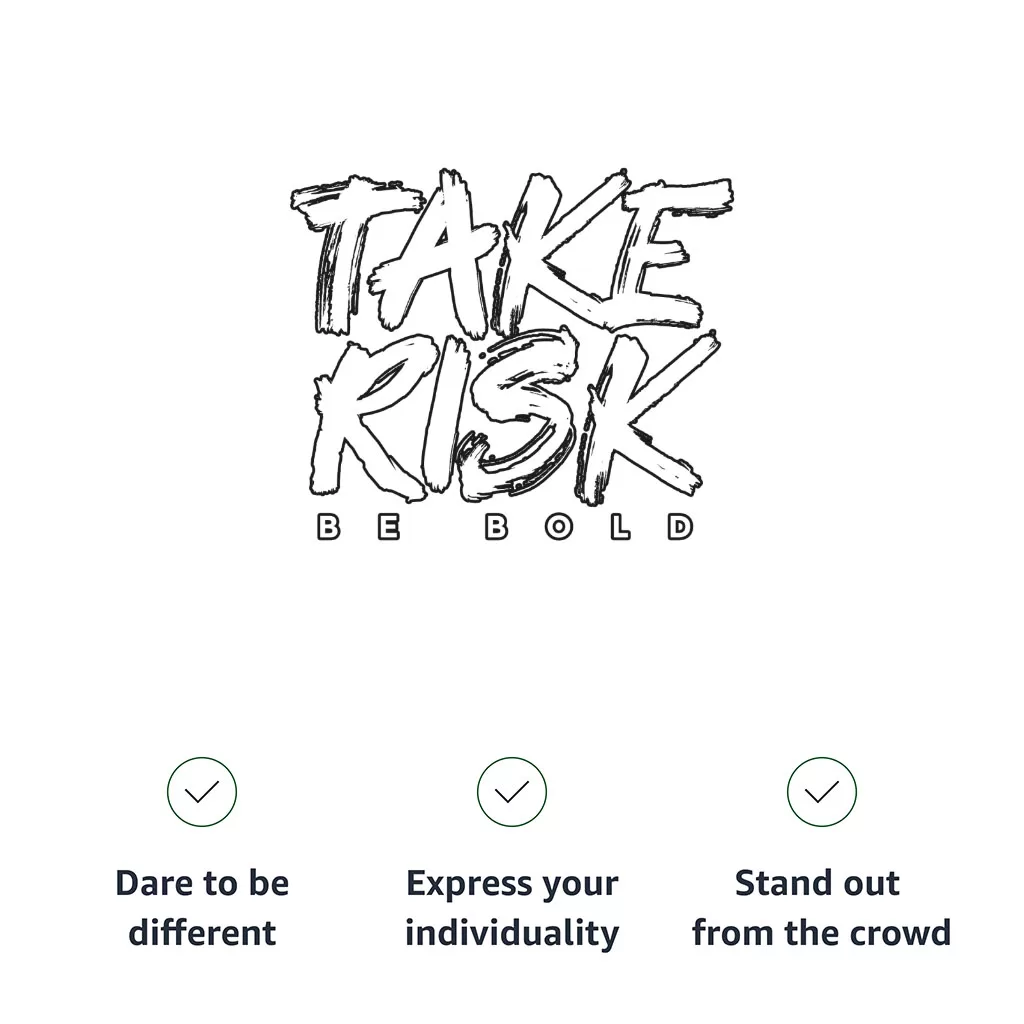1024x1024 pixels.
Task: Click the letter "L" in BOLD
Action: coord(620,527)
